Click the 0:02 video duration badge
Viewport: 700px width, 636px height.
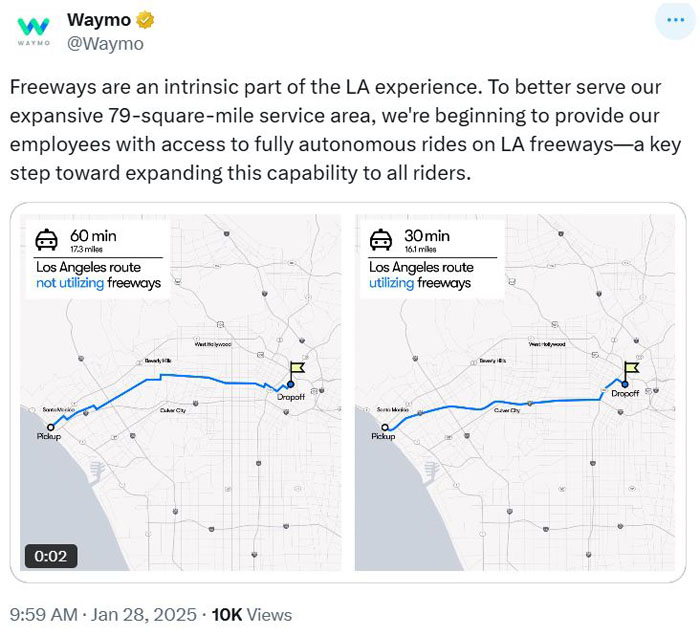coord(51,556)
